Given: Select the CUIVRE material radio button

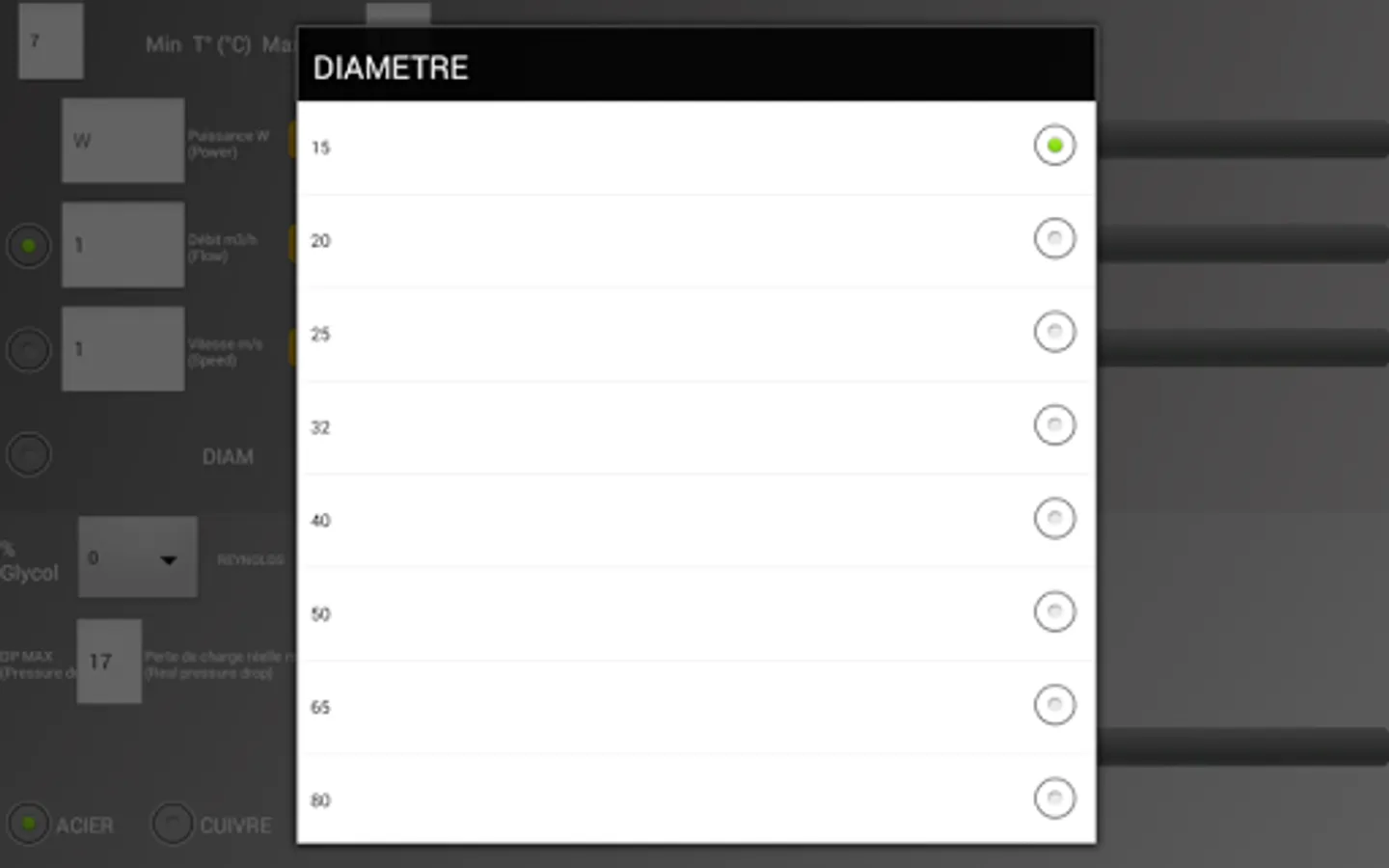Looking at the screenshot, I should click(x=174, y=825).
